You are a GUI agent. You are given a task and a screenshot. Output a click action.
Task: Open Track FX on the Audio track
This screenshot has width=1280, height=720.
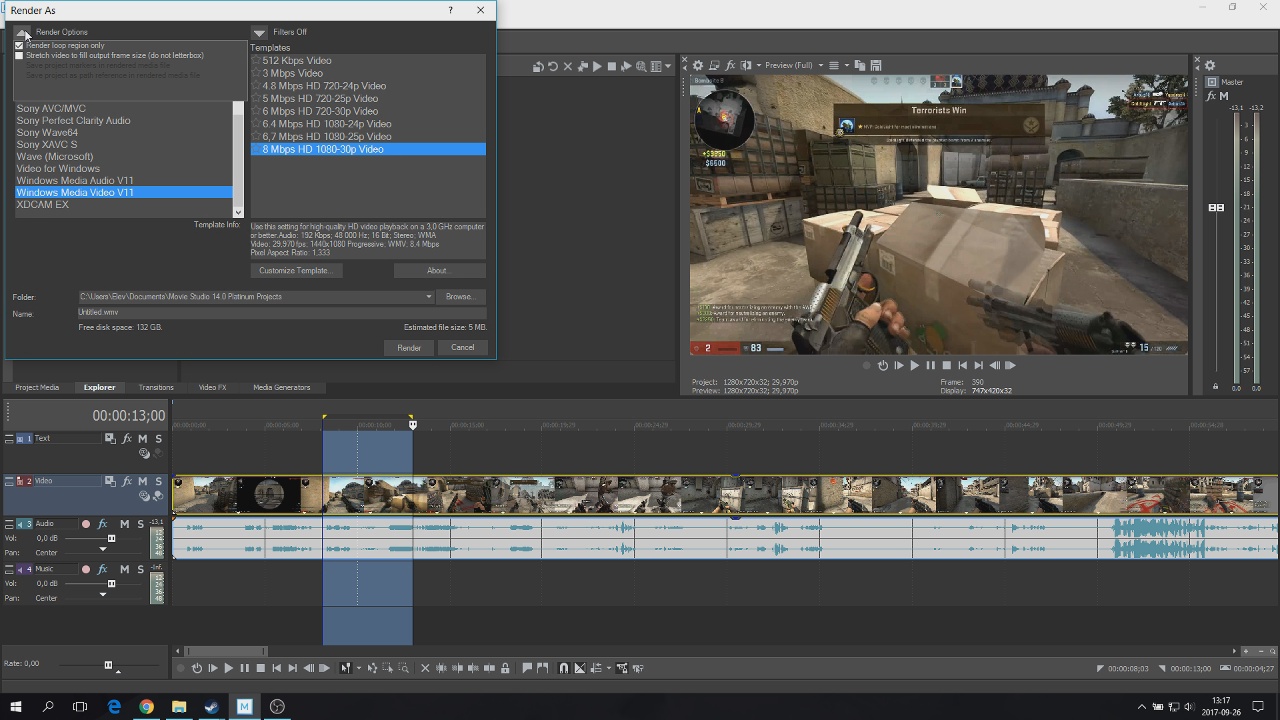pyautogui.click(x=102, y=524)
